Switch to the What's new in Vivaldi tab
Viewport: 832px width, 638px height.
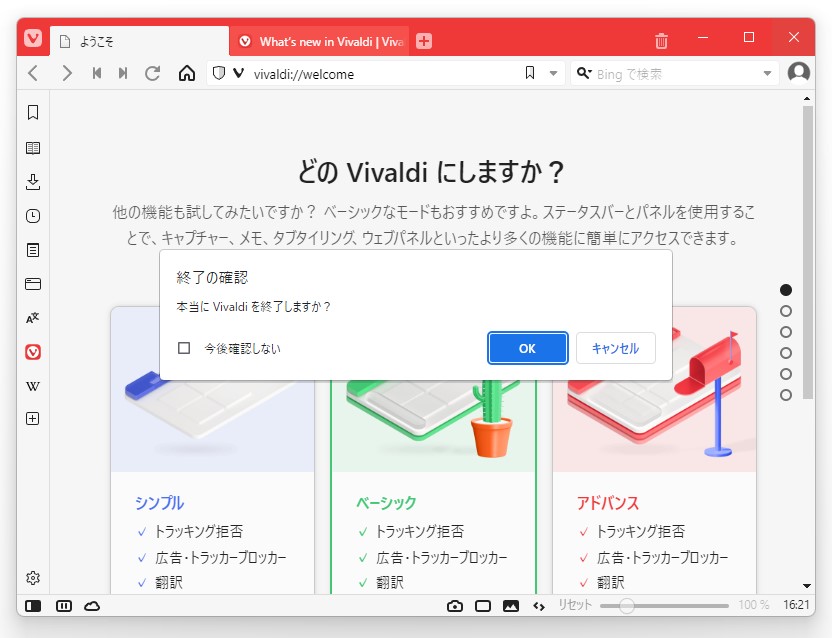point(318,38)
